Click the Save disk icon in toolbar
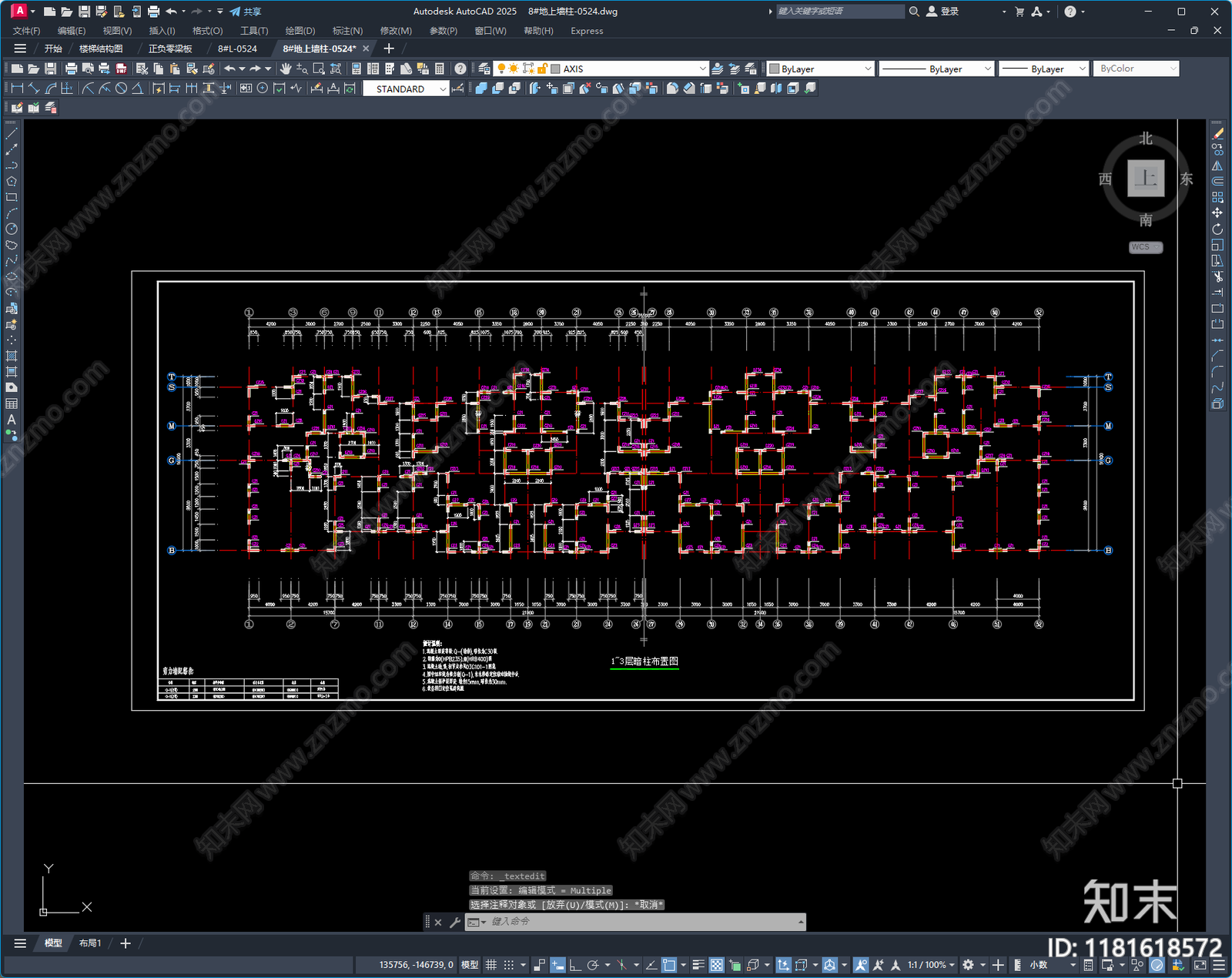 tap(50, 69)
